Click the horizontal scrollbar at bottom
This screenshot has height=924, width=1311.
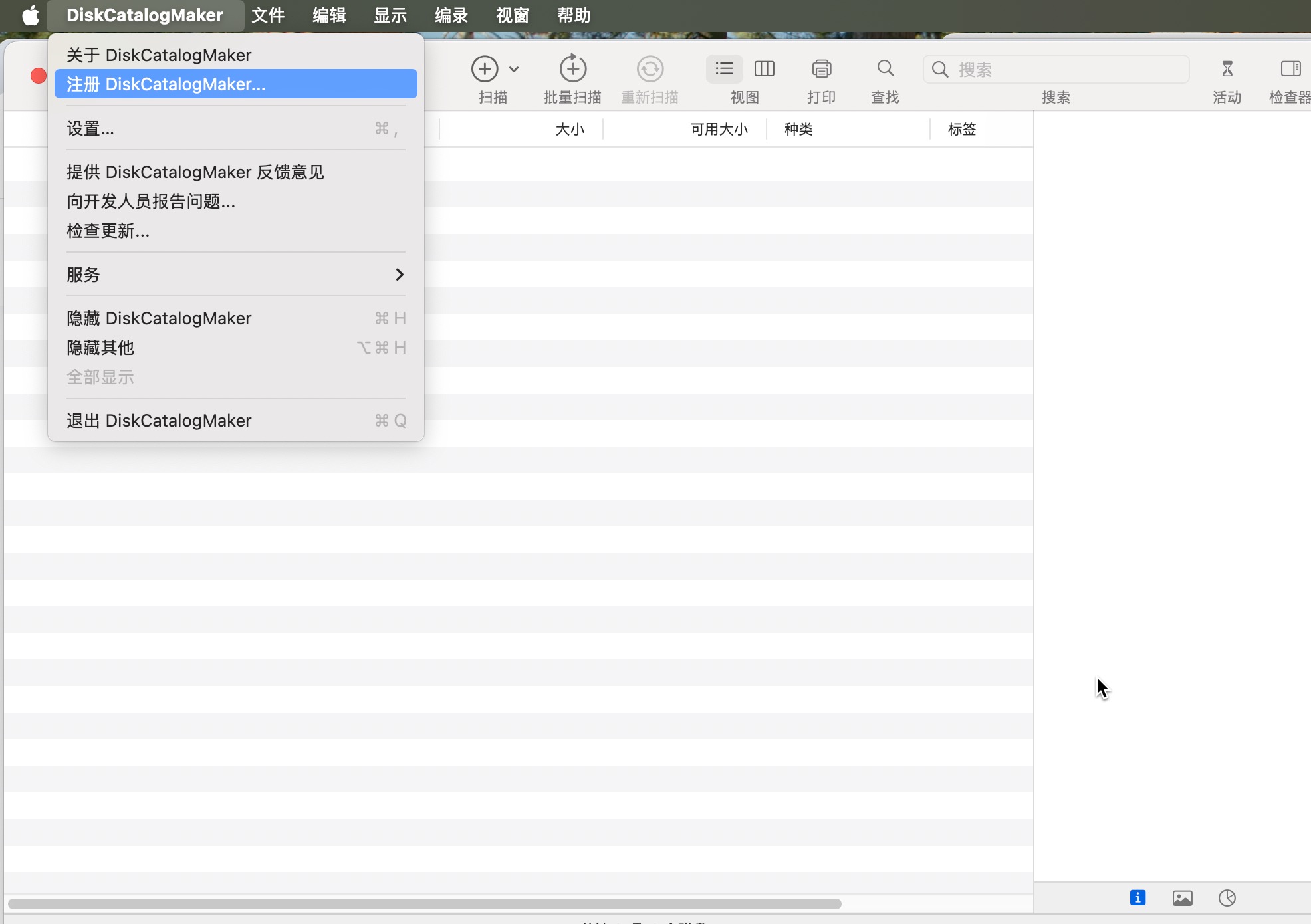pos(424,904)
